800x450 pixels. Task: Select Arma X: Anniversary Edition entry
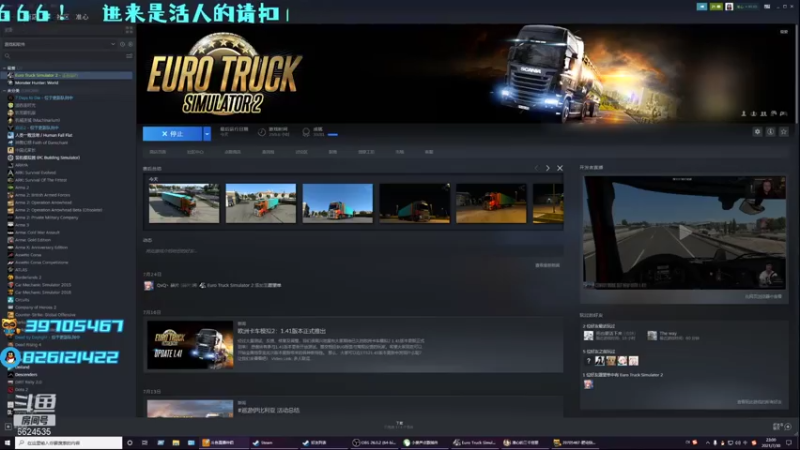[66, 247]
